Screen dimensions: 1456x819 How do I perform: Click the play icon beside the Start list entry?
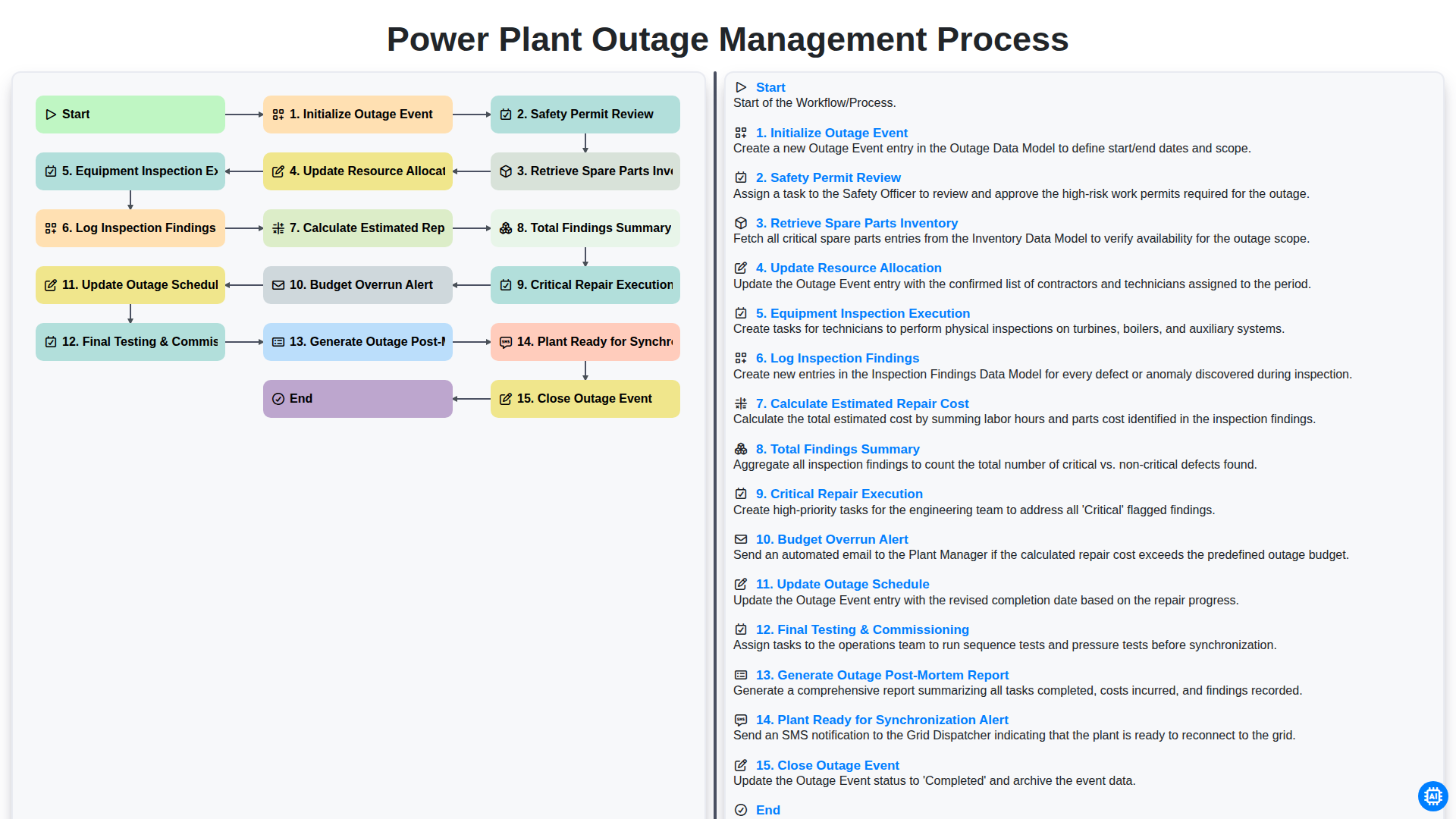pos(741,87)
